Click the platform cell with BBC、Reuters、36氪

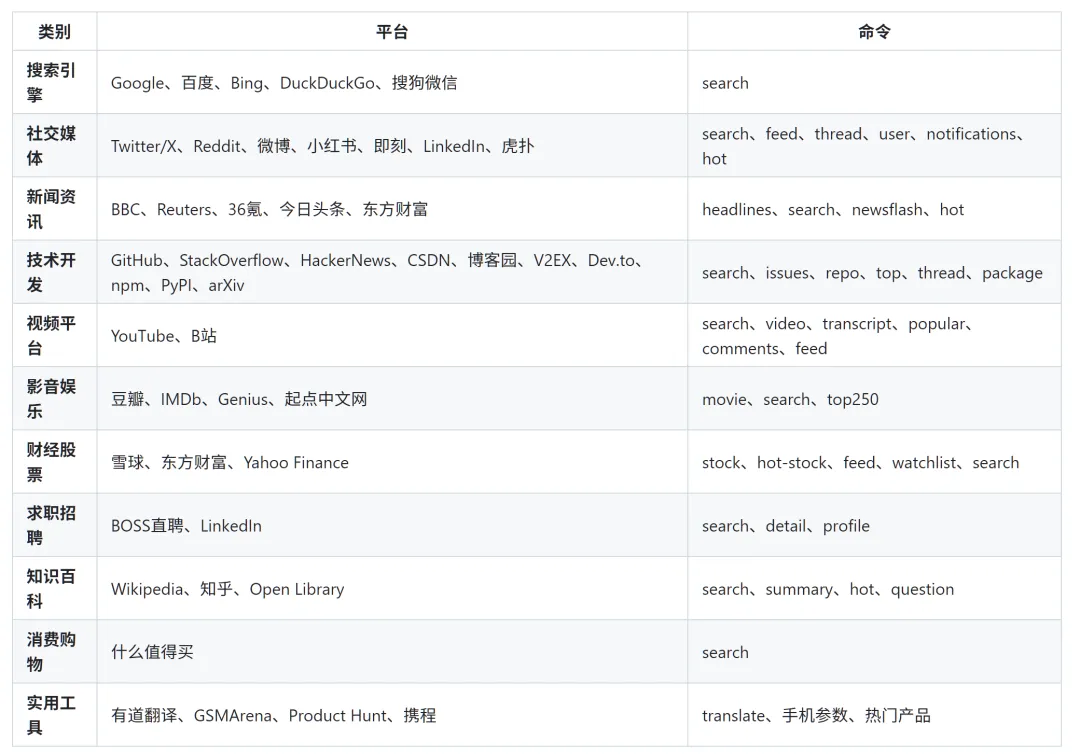pos(392,209)
